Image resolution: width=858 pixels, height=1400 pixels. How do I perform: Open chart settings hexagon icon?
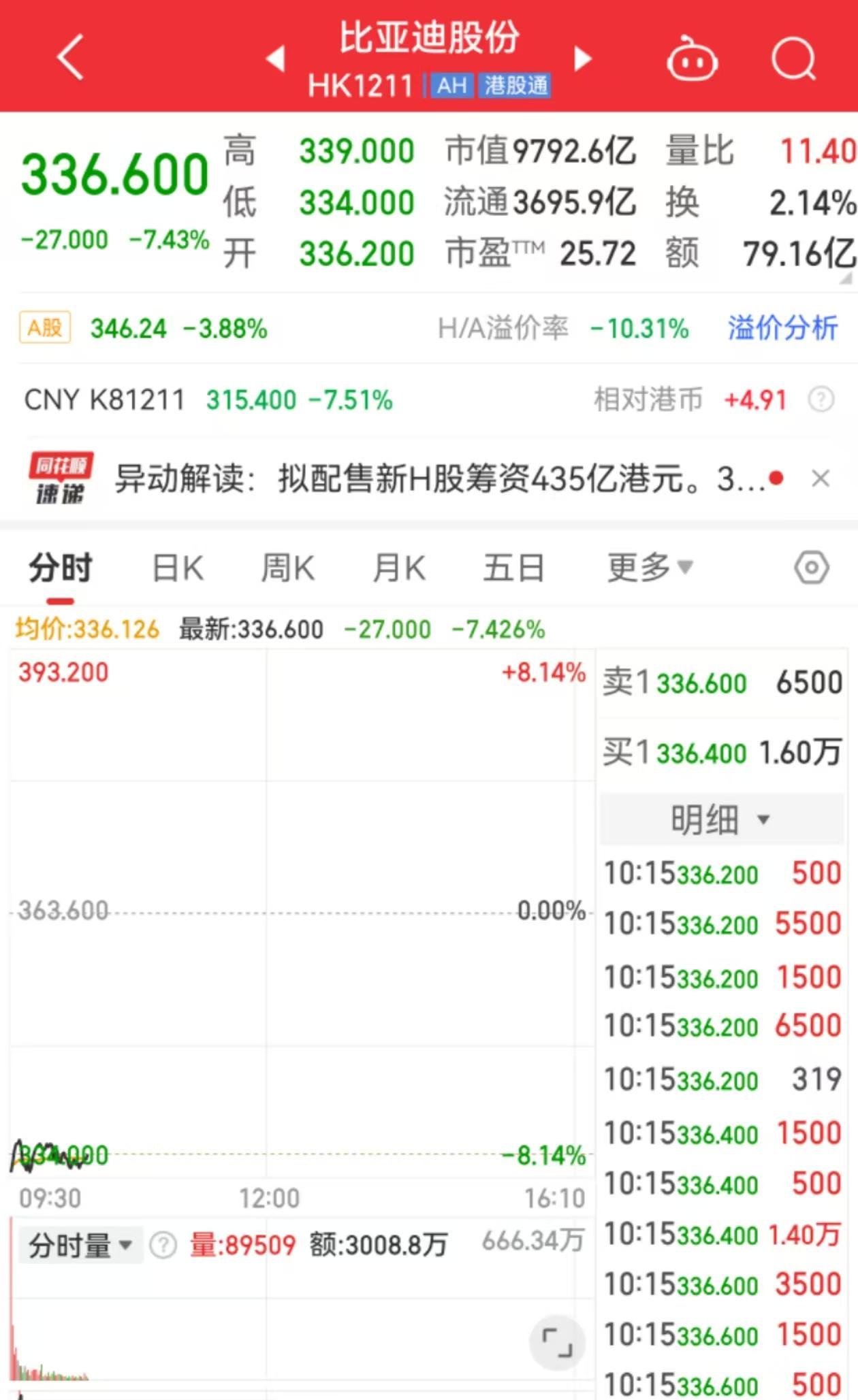tap(812, 567)
